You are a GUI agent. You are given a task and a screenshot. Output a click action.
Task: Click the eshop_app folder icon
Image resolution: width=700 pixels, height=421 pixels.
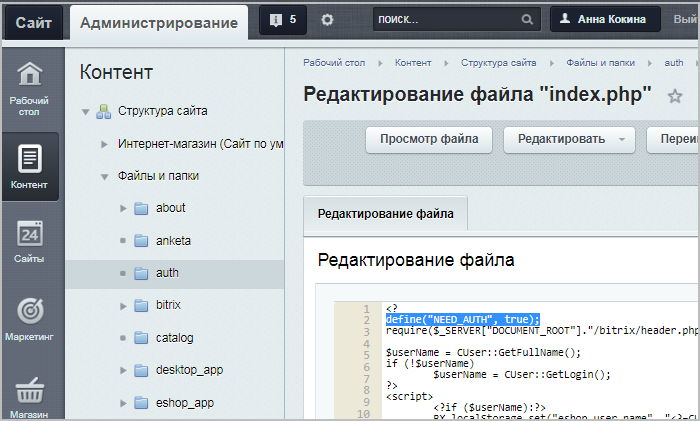[x=141, y=403]
